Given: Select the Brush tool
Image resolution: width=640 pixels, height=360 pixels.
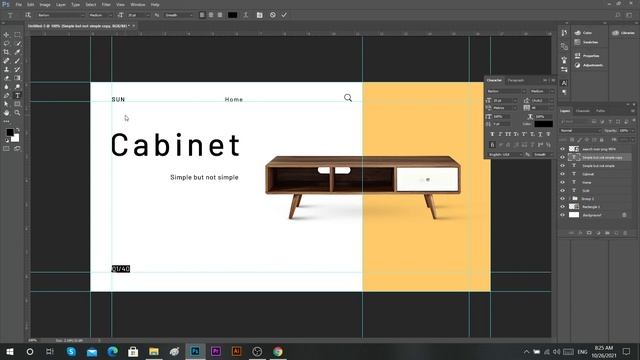Looking at the screenshot, I should point(17,61).
